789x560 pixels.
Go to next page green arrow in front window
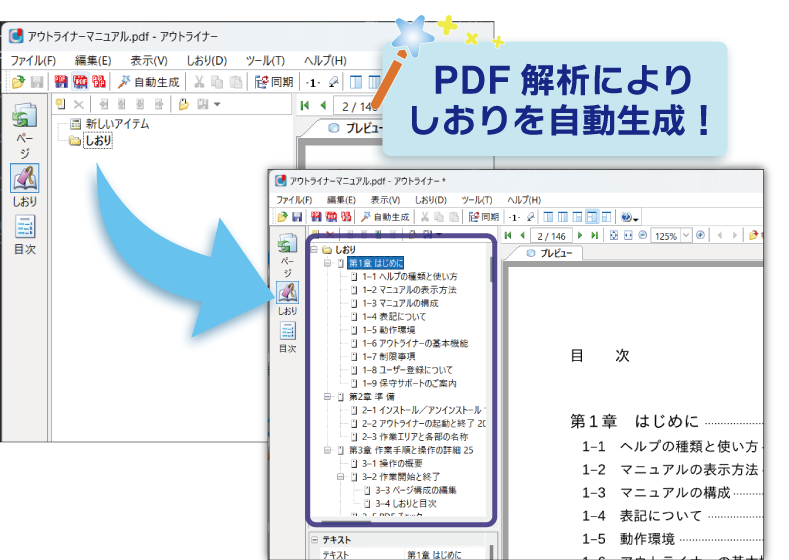point(580,235)
